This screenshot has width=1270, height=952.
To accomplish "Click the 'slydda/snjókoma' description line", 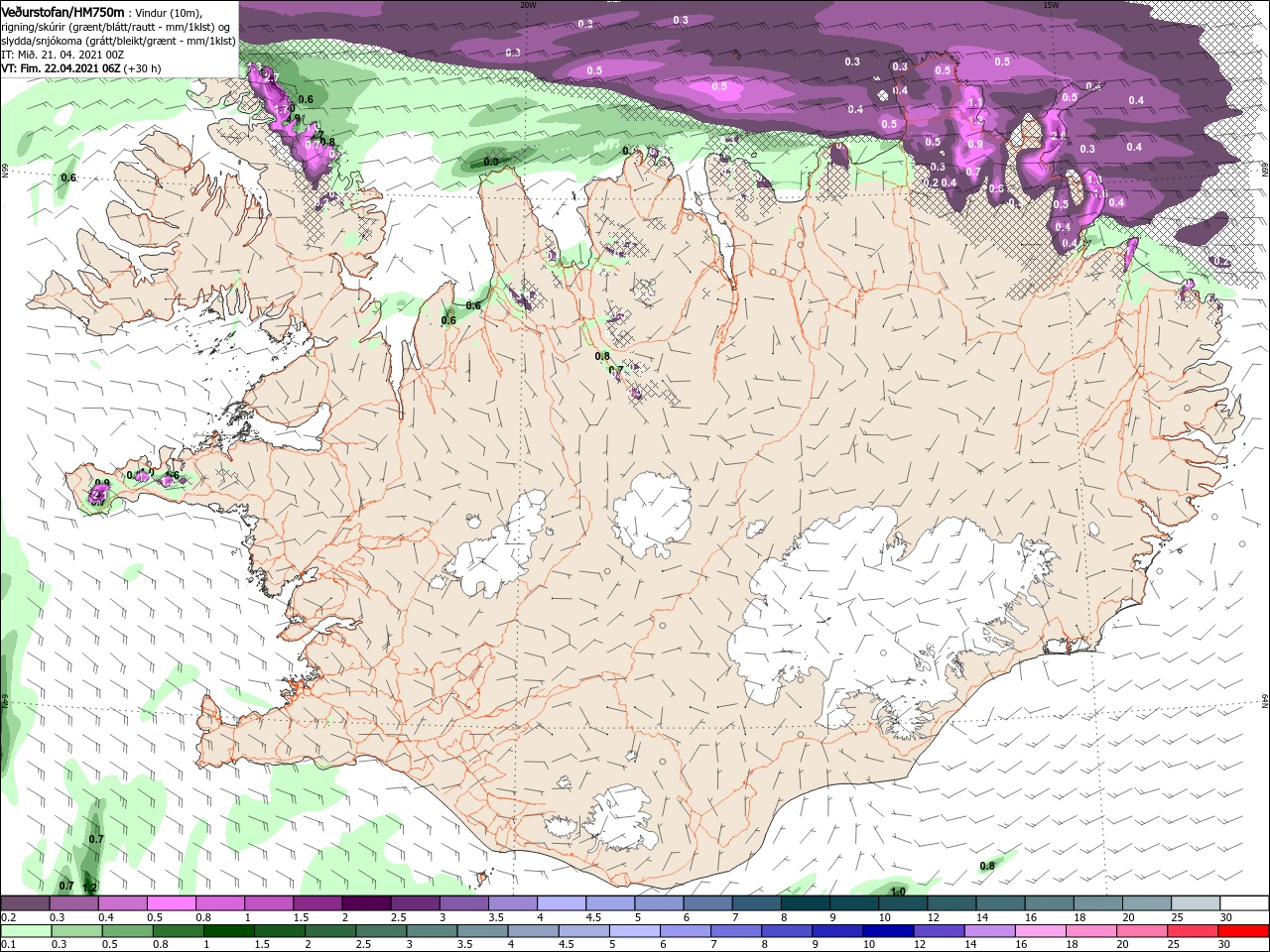I will [x=118, y=41].
